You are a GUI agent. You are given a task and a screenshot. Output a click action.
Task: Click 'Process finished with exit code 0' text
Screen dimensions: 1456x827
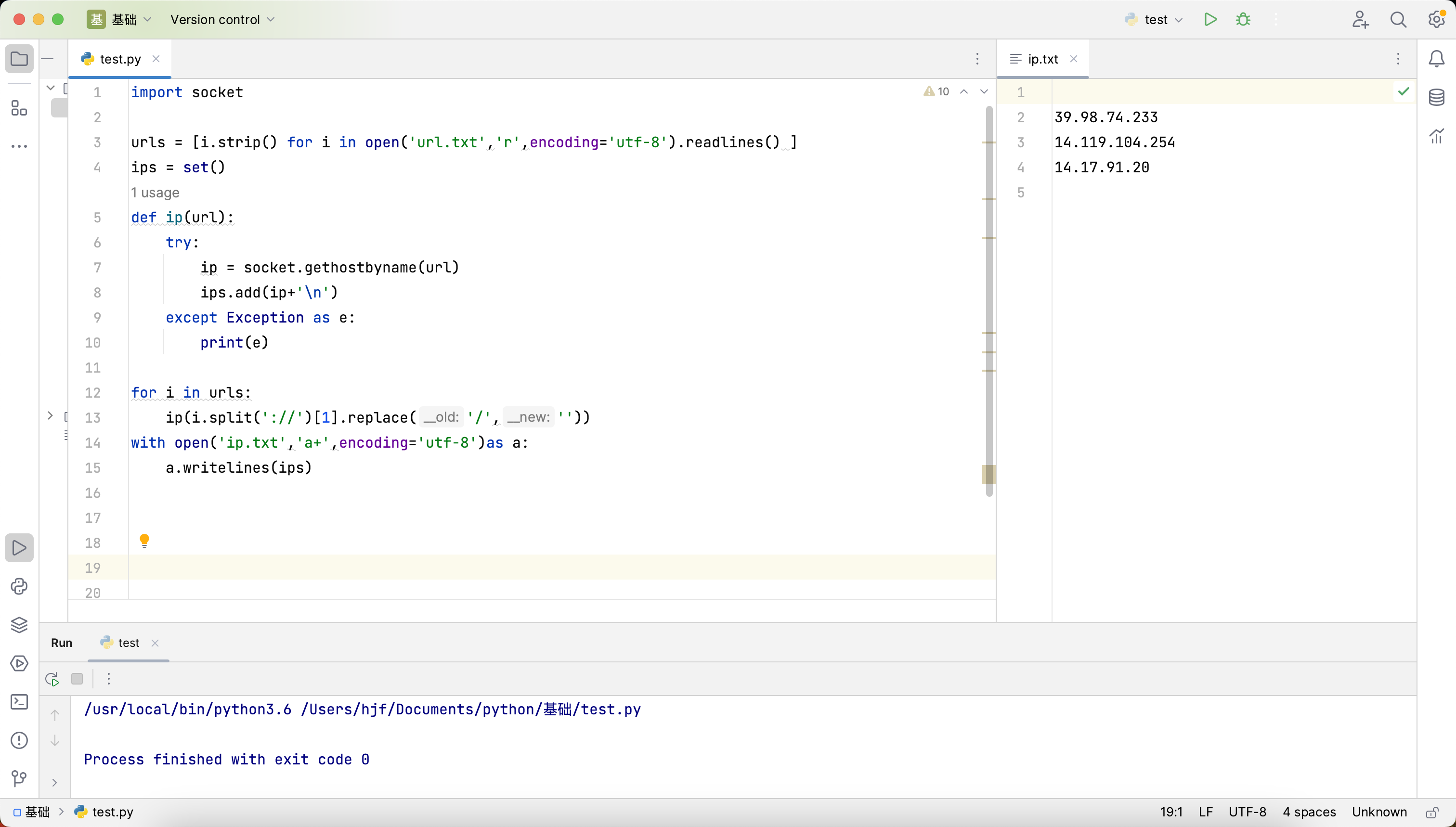[x=227, y=760]
